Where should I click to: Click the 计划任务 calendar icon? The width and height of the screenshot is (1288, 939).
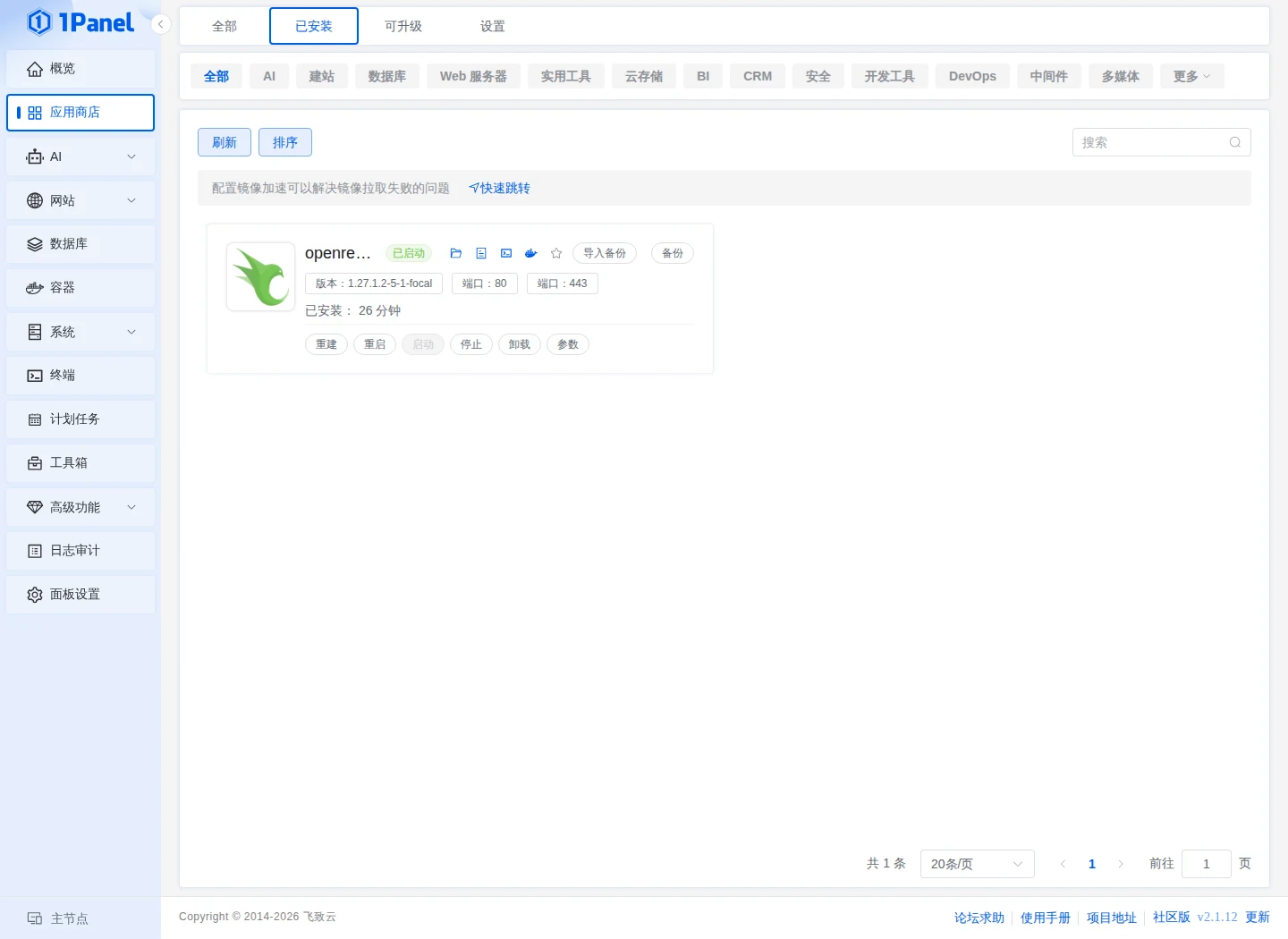tap(35, 419)
